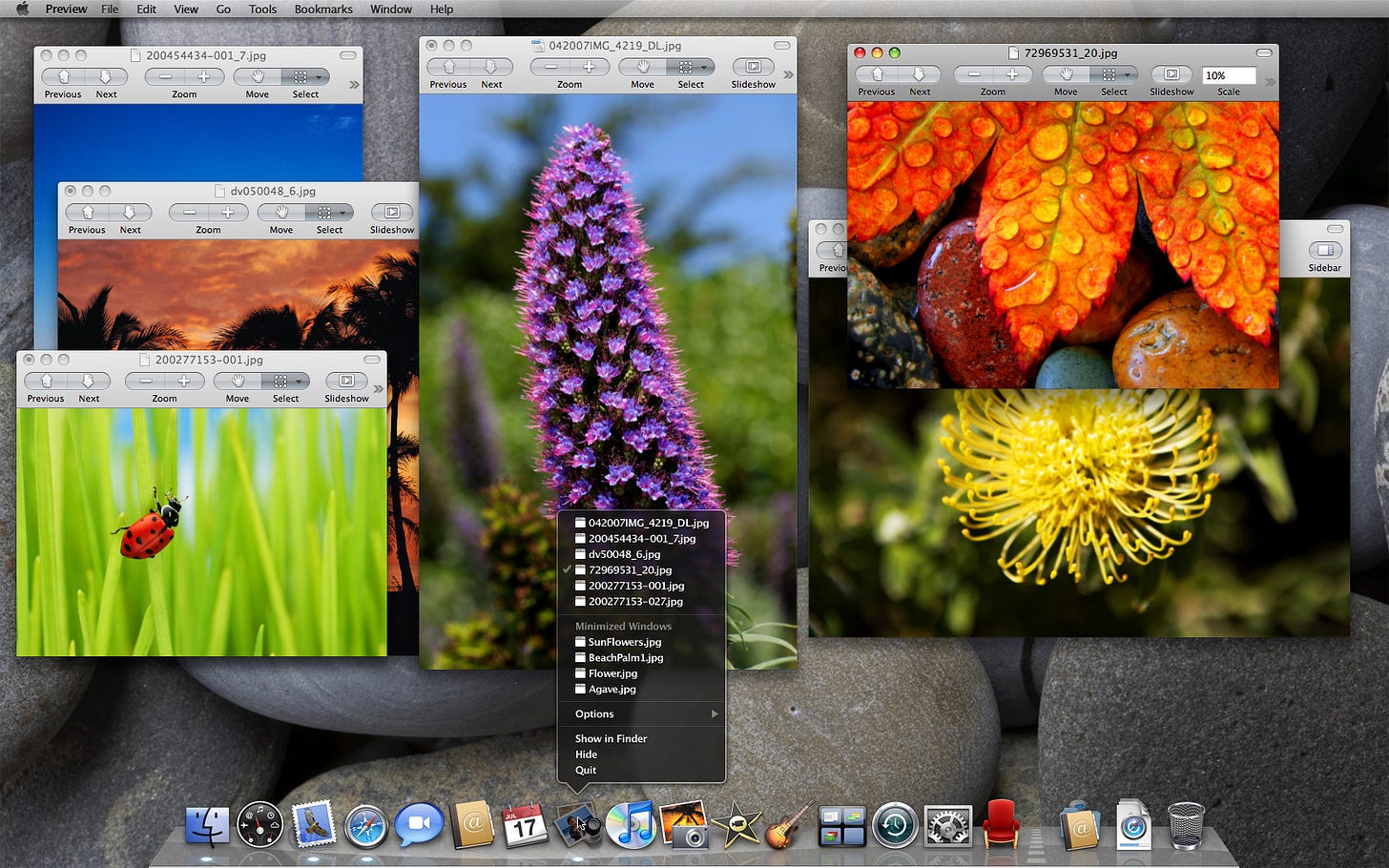Open Time Machine from the Dock

[x=894, y=826]
